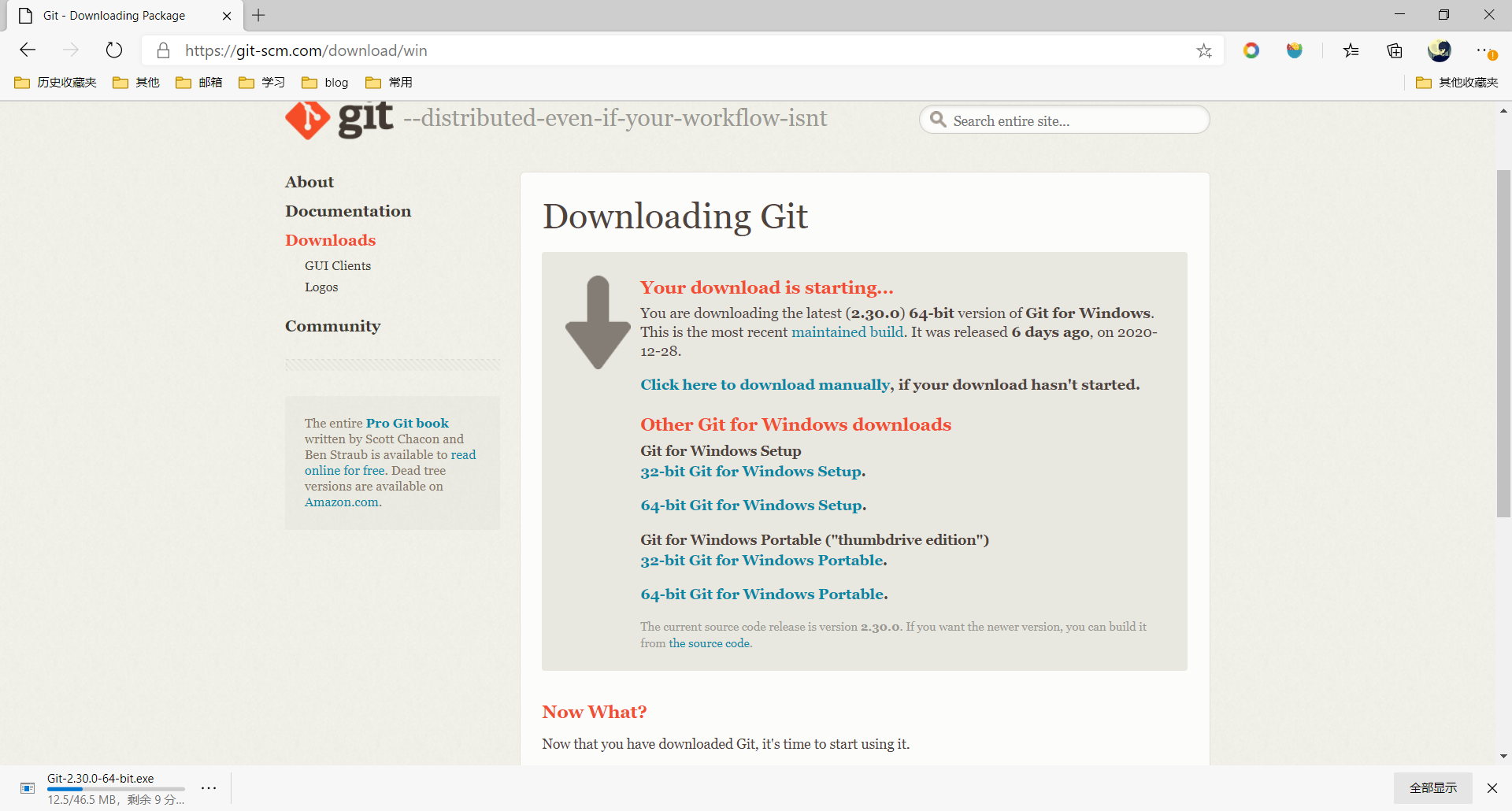Image resolution: width=1512 pixels, height=811 pixels.
Task: Expand the 学习 bookmarks folder
Action: 262,83
